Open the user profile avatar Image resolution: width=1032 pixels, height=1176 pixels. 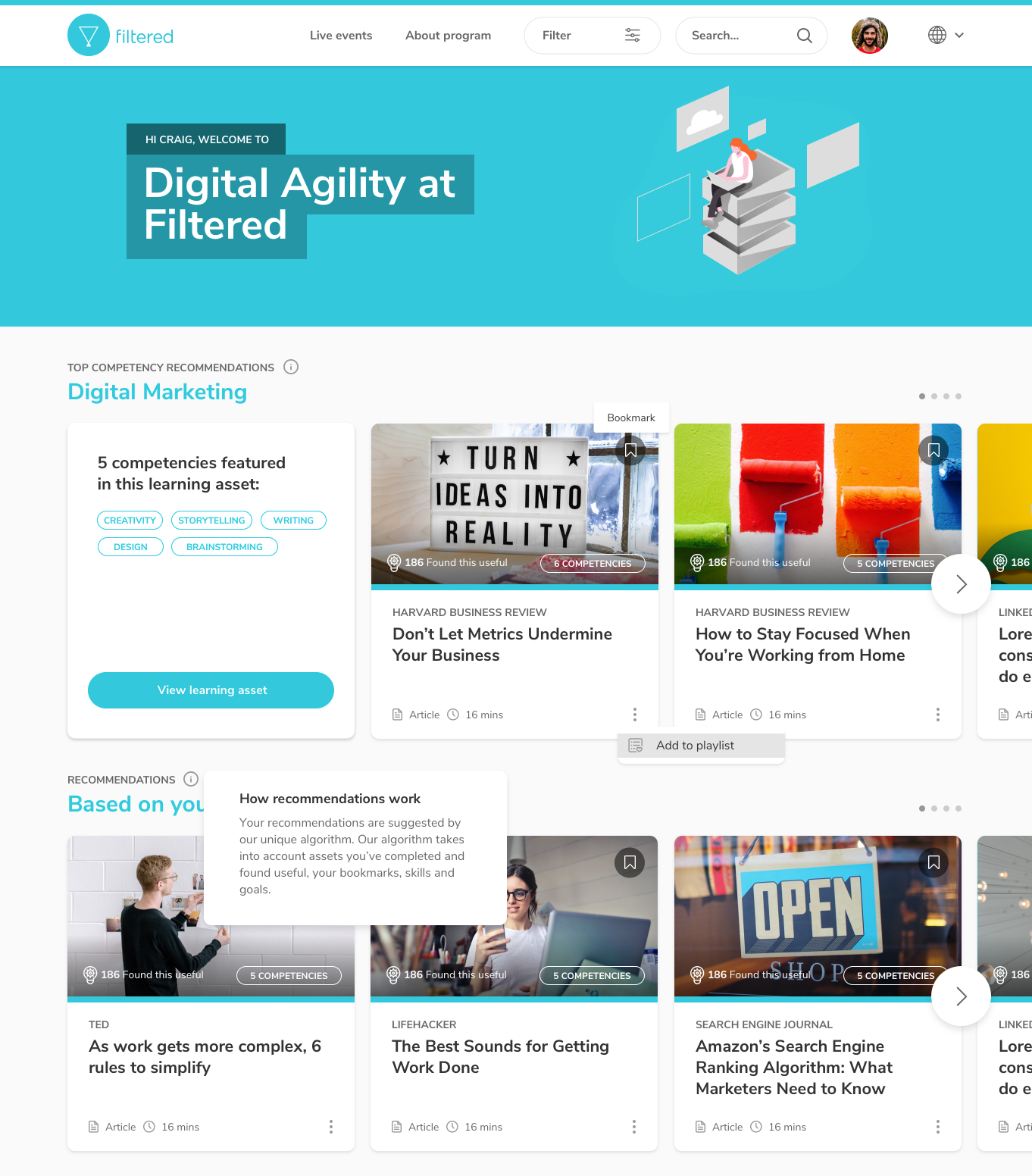pos(870,36)
